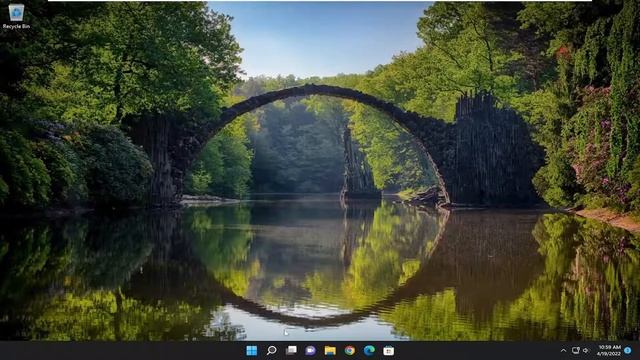Open the Windows Start menu
Screen dimensions: 640x360
[x=252, y=351]
